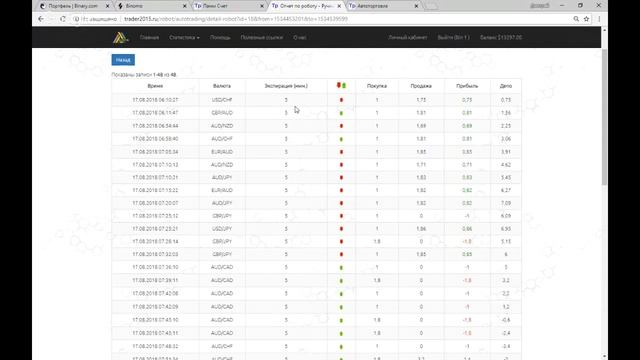Close the Binomo tab
The image size is (640, 360).
(x=184, y=6)
